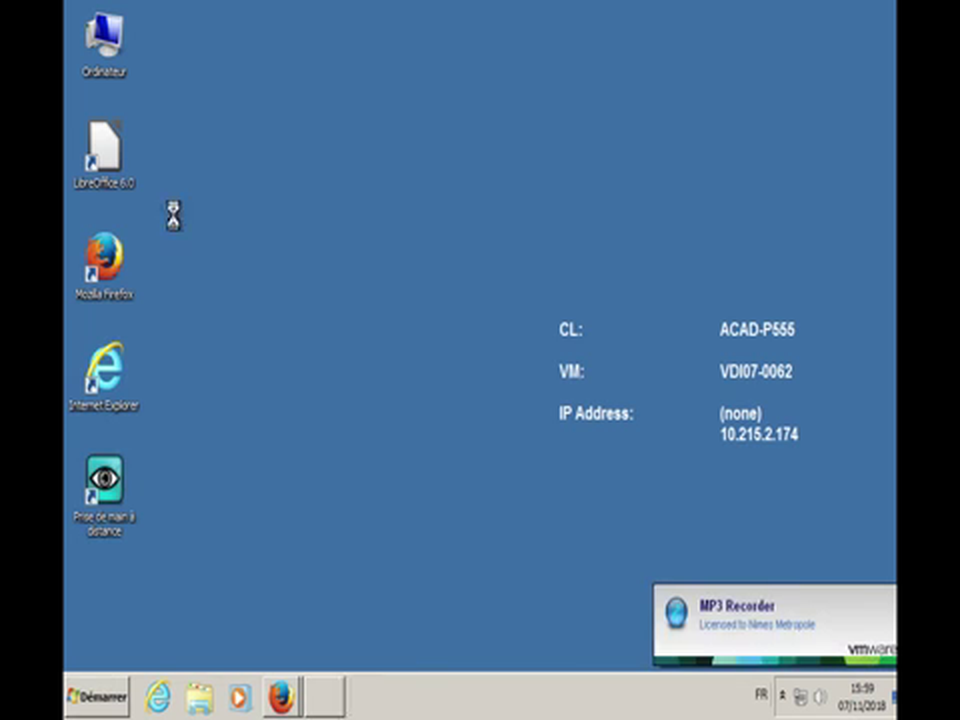Click the VMware logo in the popup

[871, 650]
